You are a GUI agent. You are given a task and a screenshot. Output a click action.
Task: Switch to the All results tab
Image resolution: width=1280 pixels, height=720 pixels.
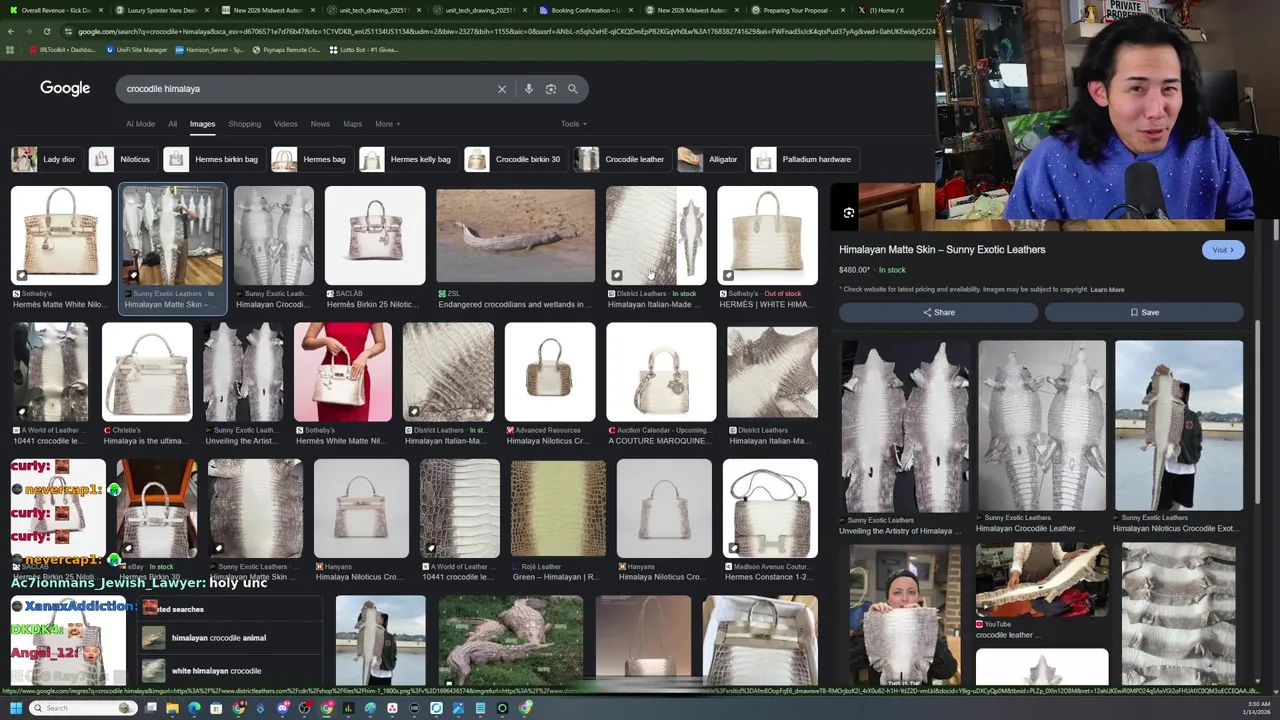(x=172, y=124)
